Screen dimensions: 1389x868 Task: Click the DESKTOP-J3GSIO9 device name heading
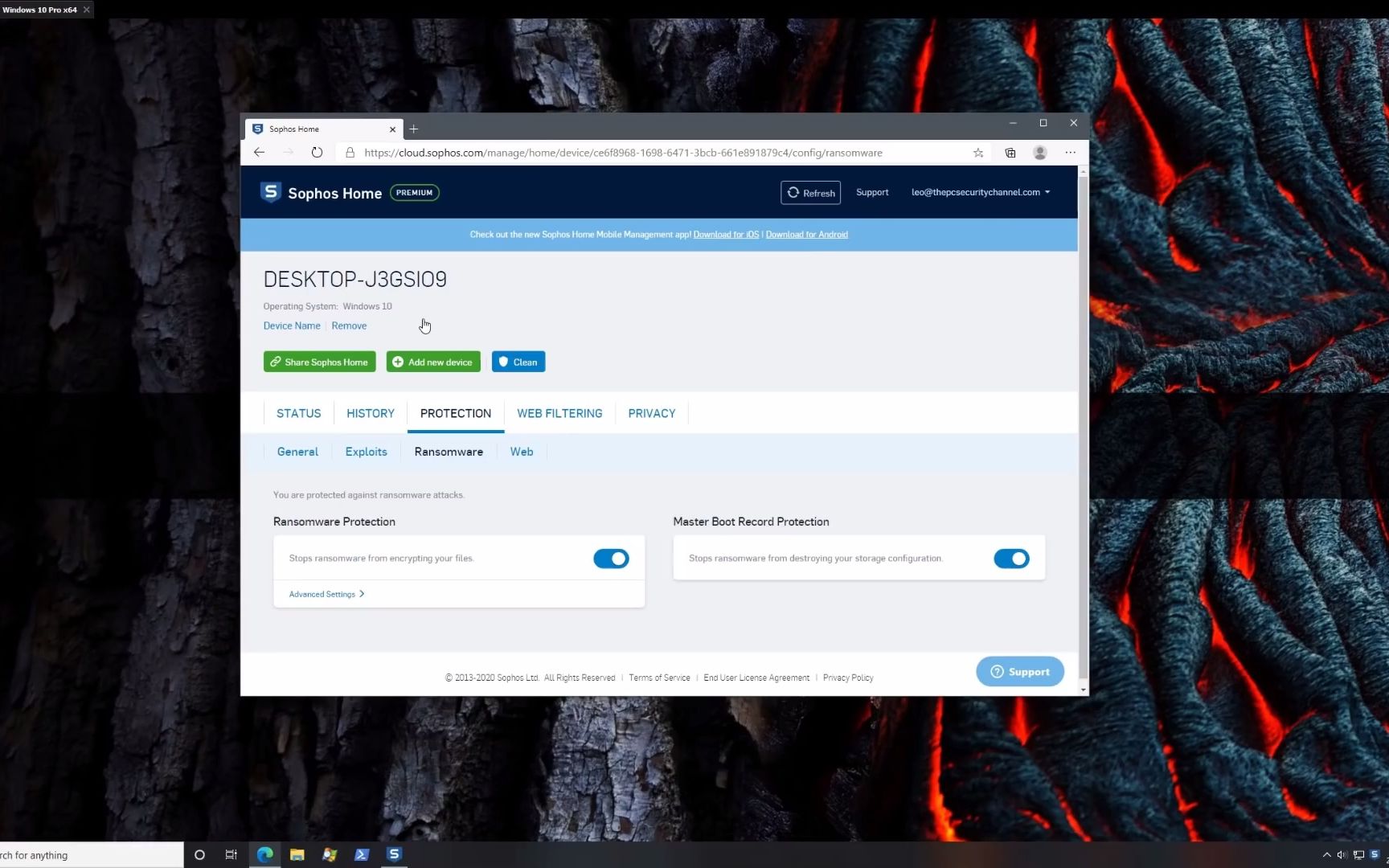(x=354, y=279)
